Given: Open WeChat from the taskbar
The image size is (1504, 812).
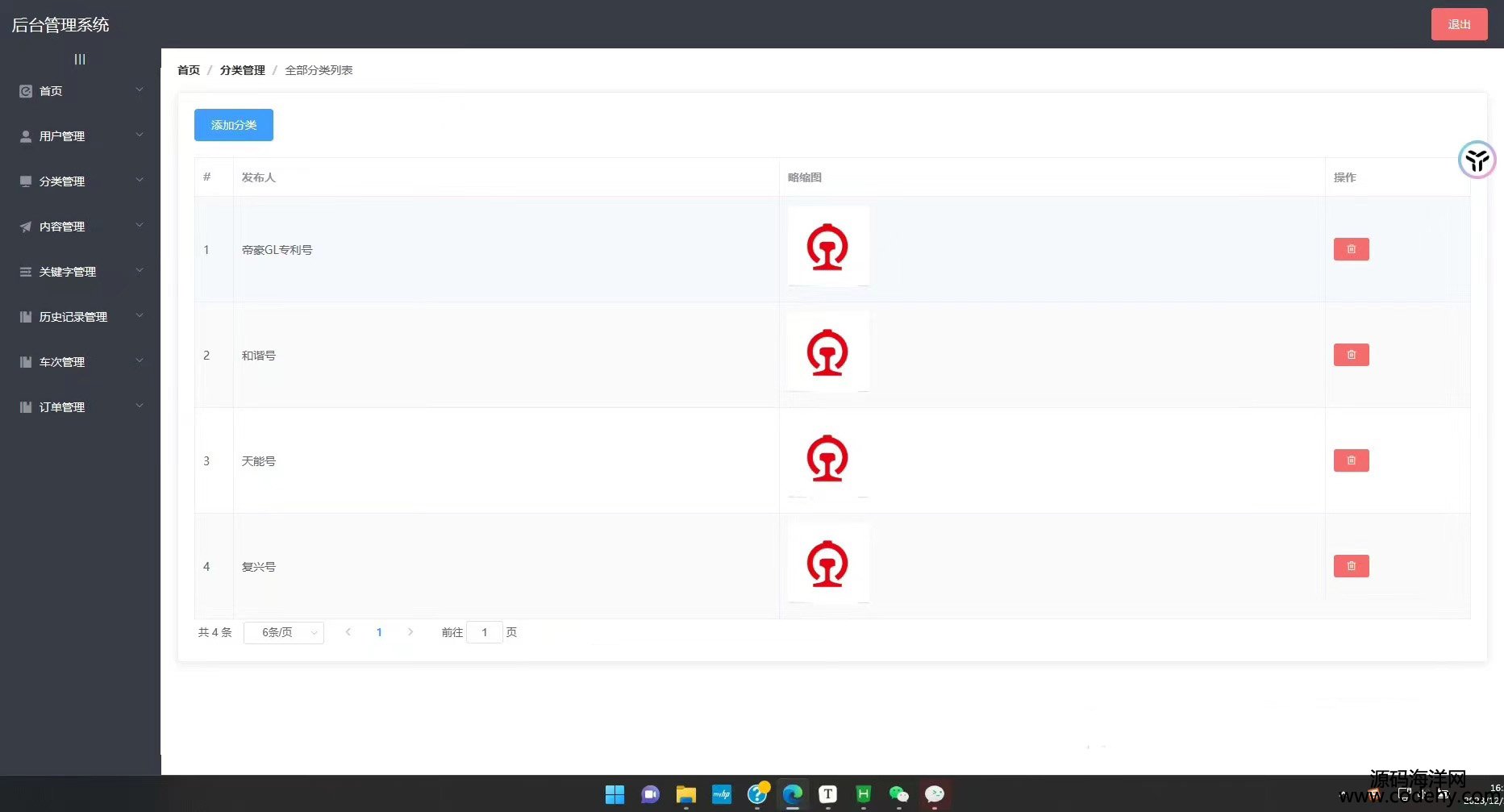Looking at the screenshot, I should [x=899, y=794].
